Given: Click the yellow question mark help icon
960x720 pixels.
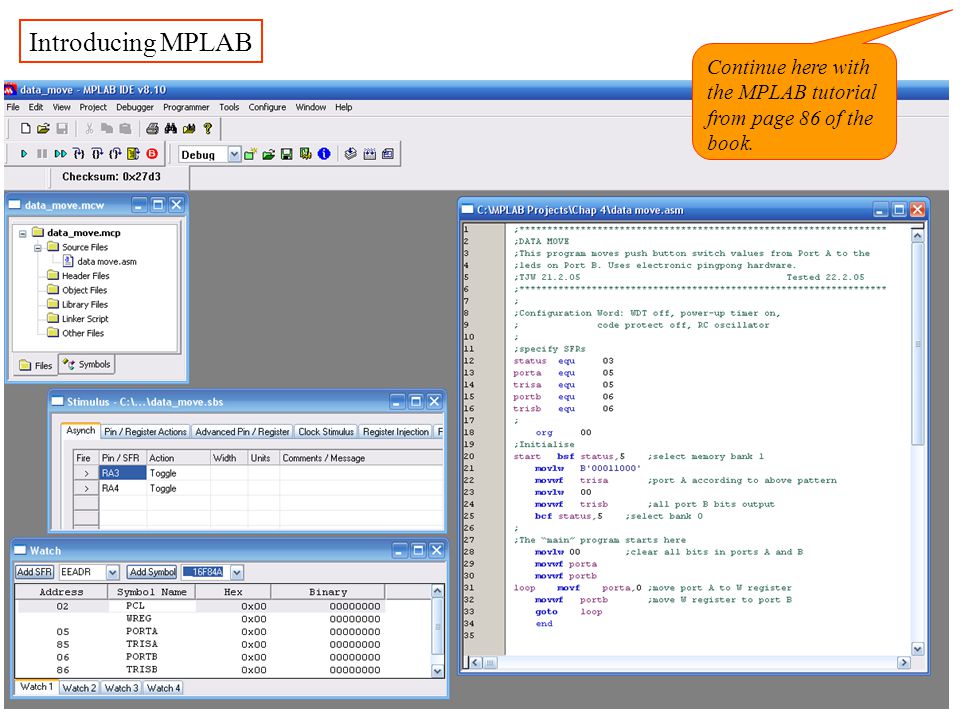Looking at the screenshot, I should tap(208, 129).
